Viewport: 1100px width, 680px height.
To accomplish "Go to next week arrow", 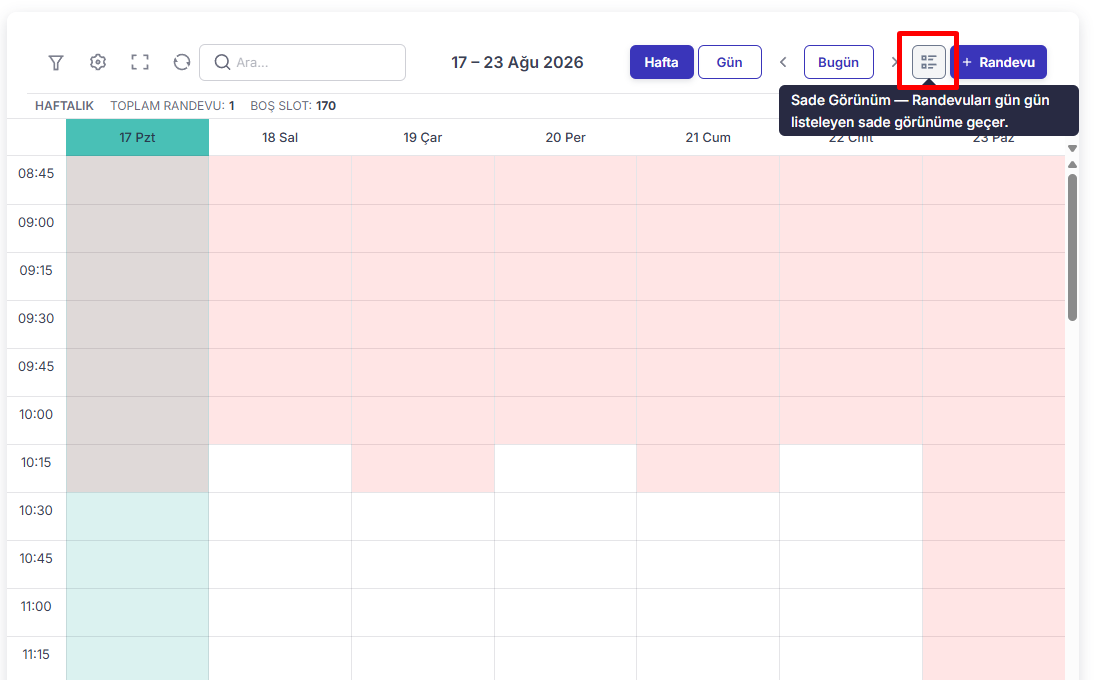I will [894, 62].
